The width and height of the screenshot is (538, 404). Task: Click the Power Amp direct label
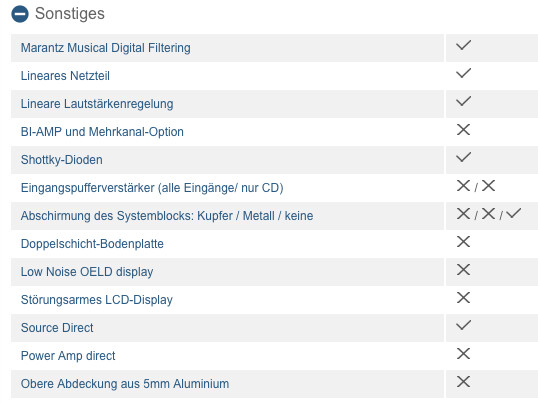coord(68,356)
